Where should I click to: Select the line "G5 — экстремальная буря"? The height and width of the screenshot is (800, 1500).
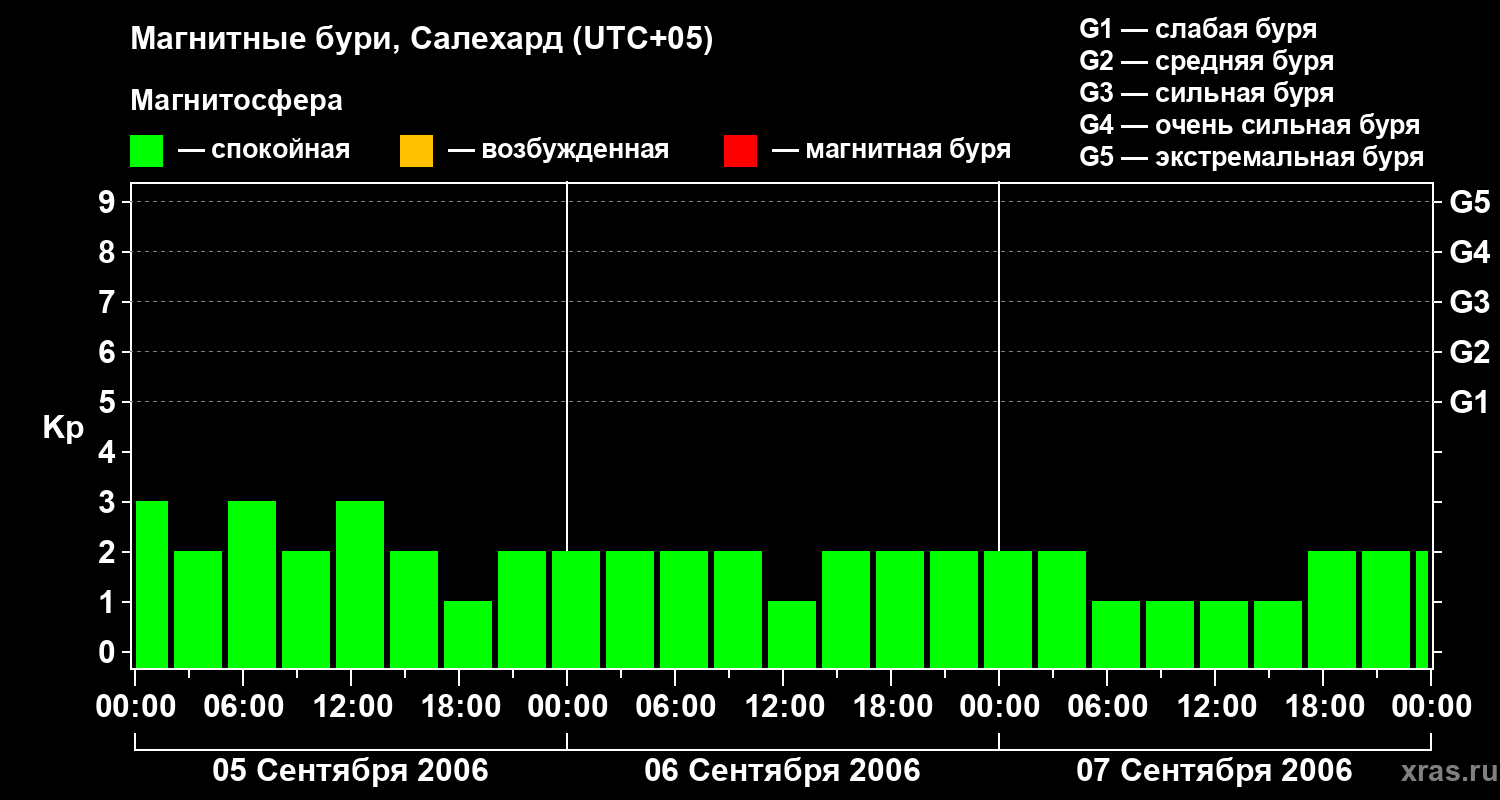coord(1252,157)
